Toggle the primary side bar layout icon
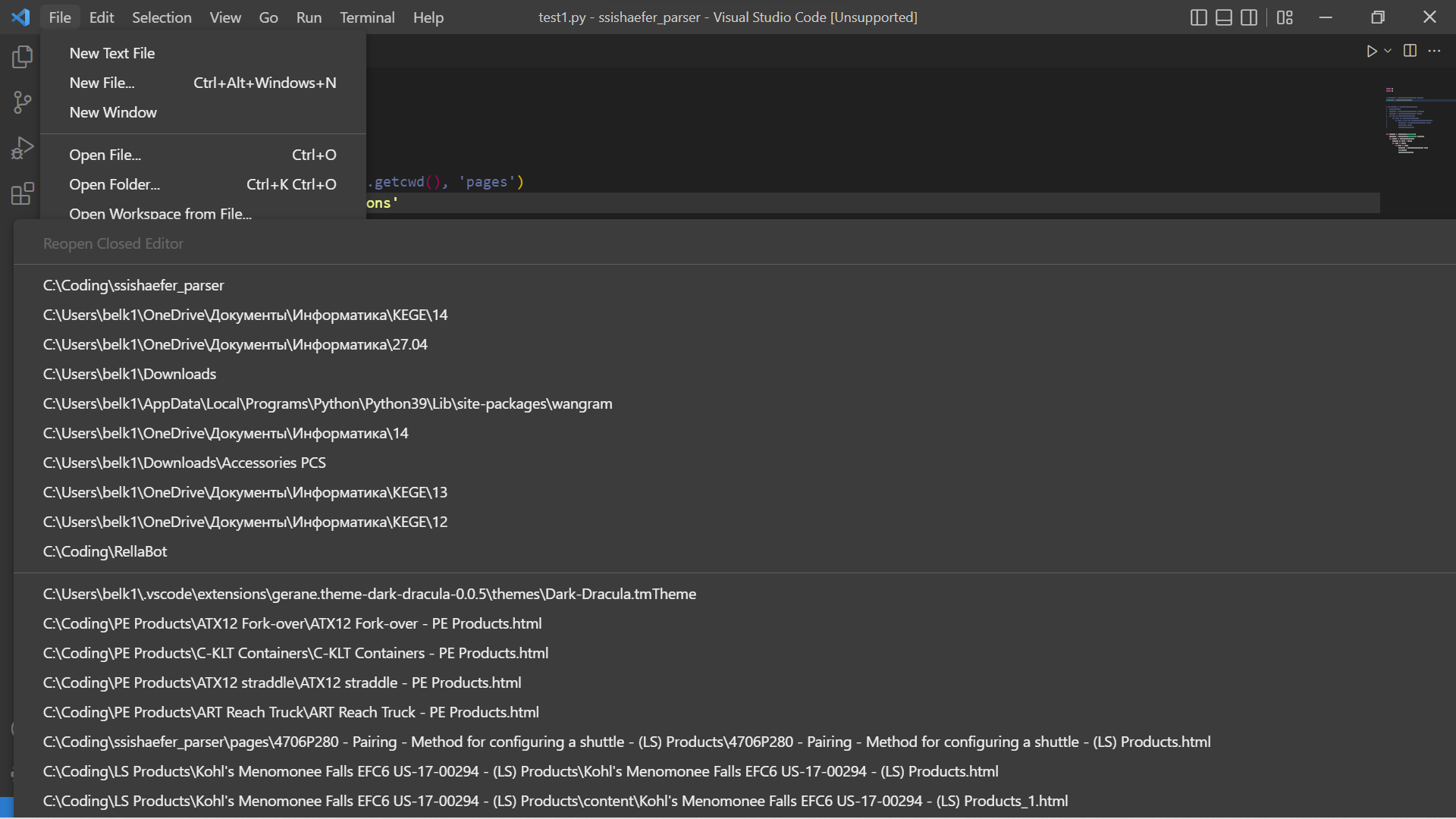The image size is (1456, 819). pyautogui.click(x=1199, y=17)
